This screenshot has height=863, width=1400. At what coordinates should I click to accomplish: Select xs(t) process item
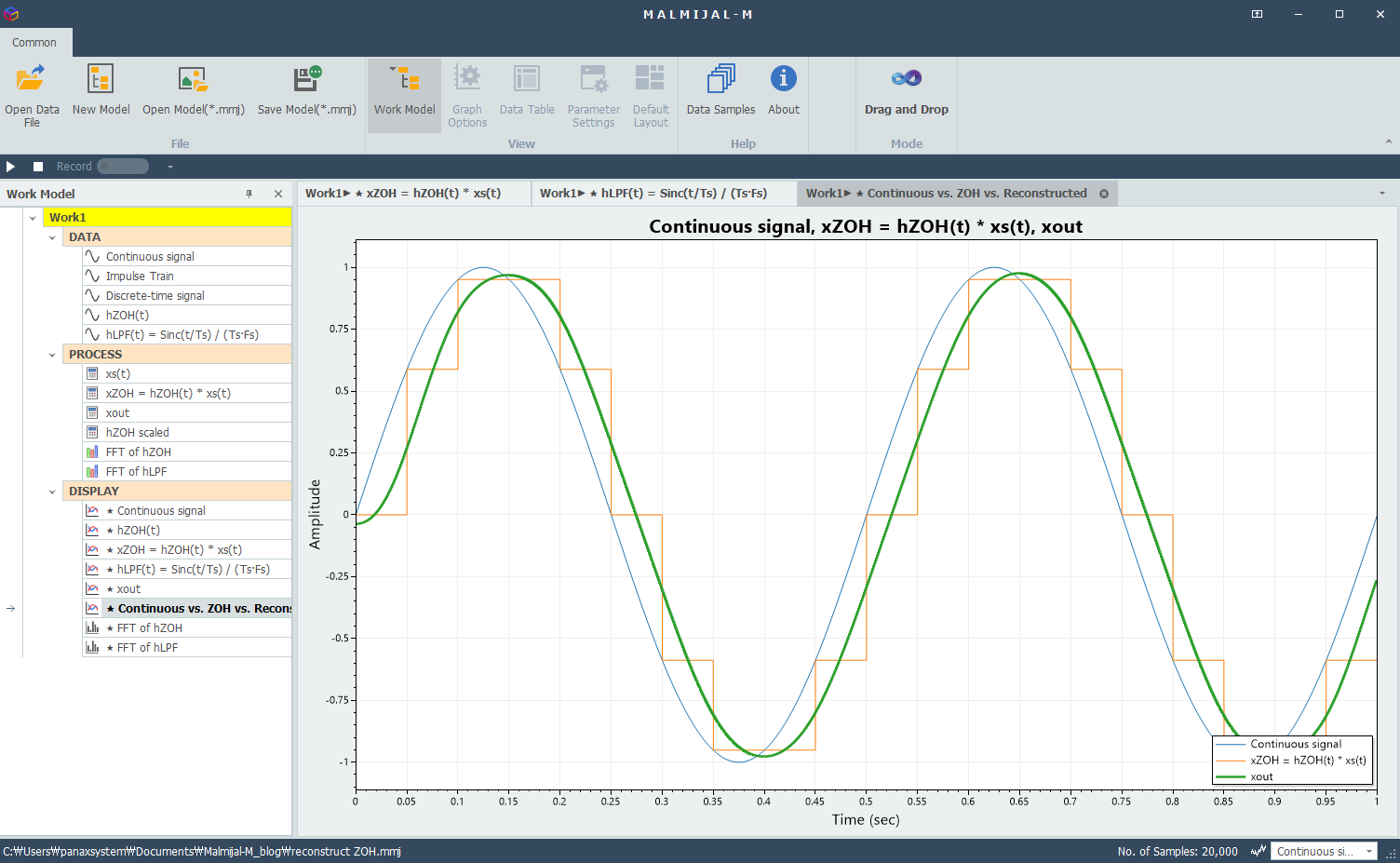pos(186,374)
